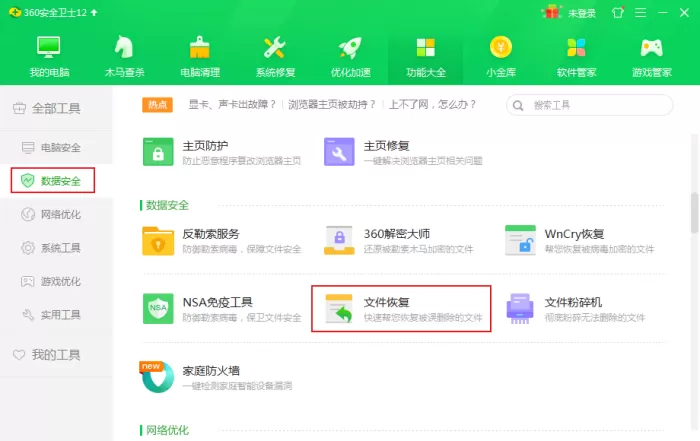Open 游戏管家 gamepad icon
The width and height of the screenshot is (700, 441).
pyautogui.click(x=652, y=47)
